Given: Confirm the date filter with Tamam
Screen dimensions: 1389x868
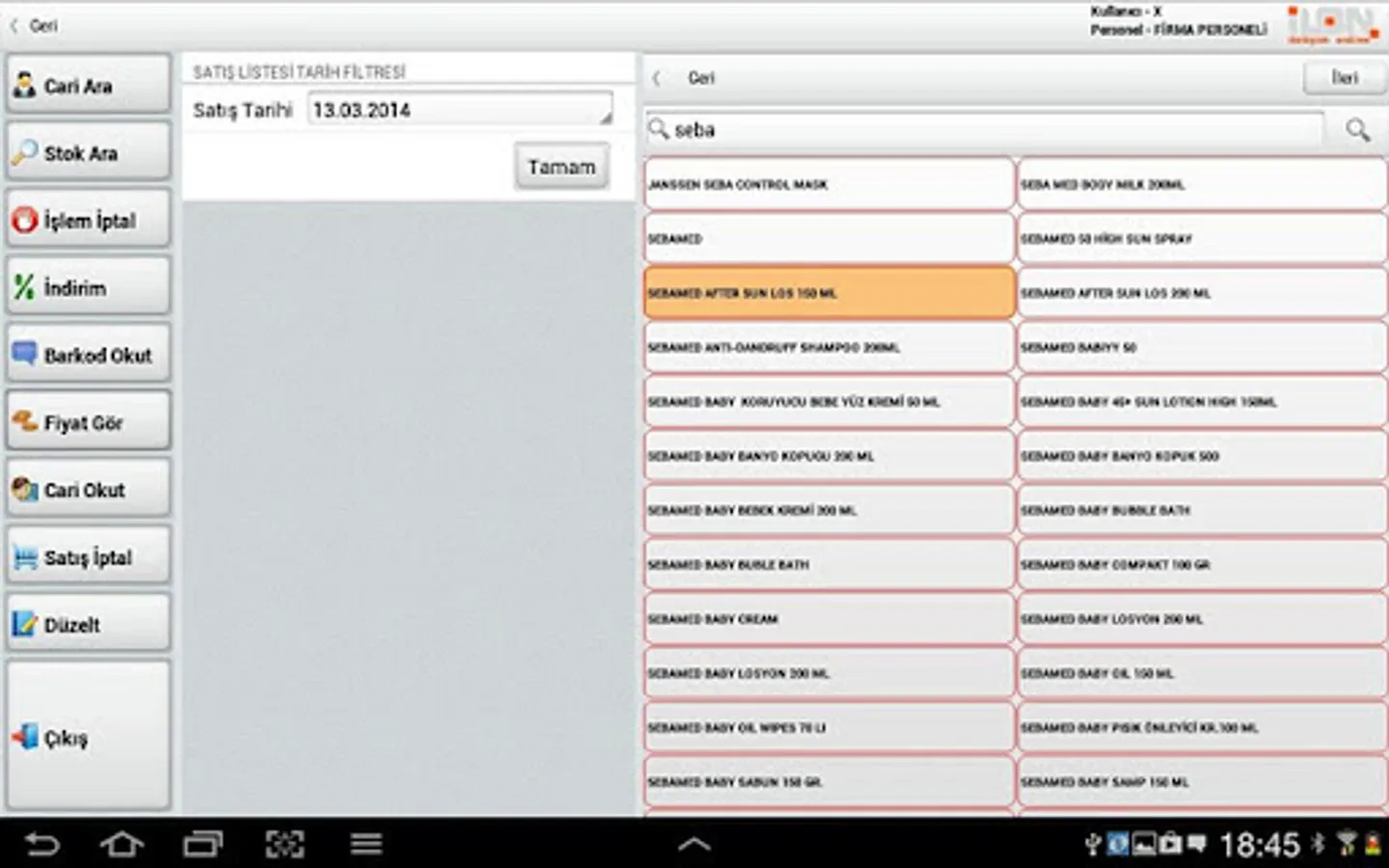Looking at the screenshot, I should [561, 167].
